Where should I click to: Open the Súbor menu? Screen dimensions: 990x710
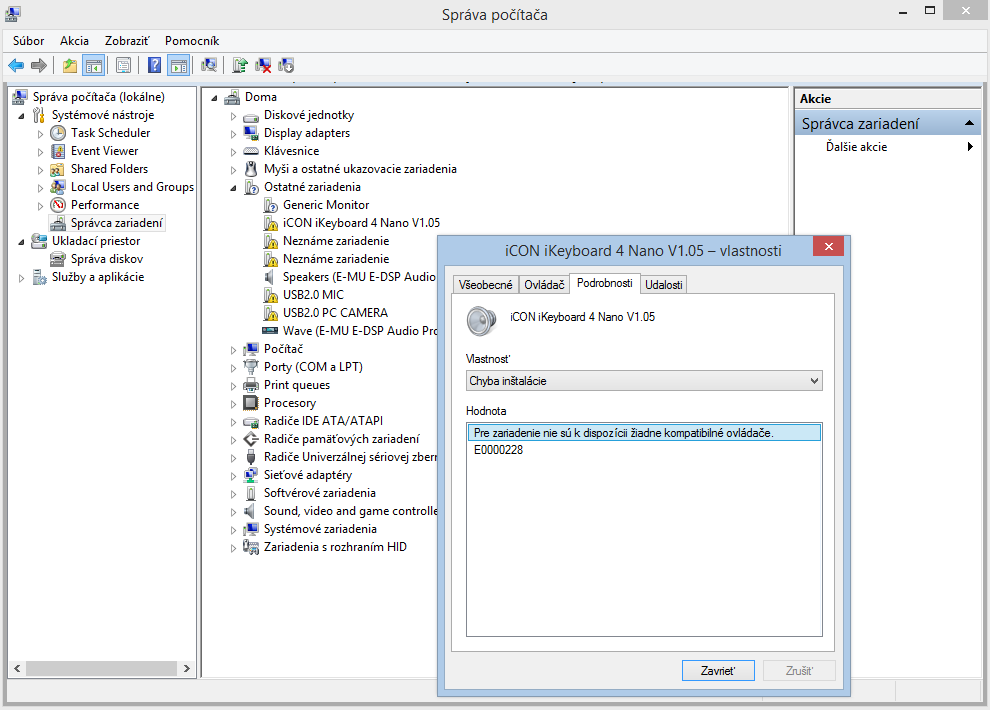[28, 41]
